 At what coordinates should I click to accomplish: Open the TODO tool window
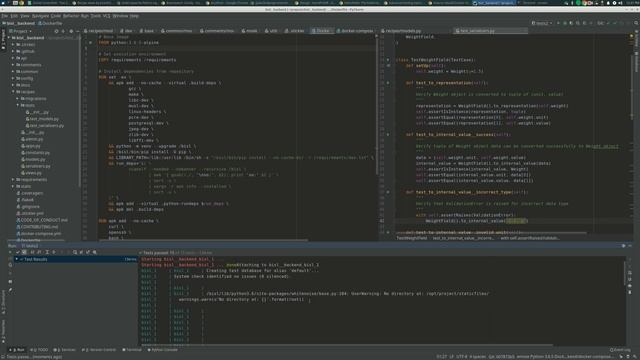[x=40, y=350]
